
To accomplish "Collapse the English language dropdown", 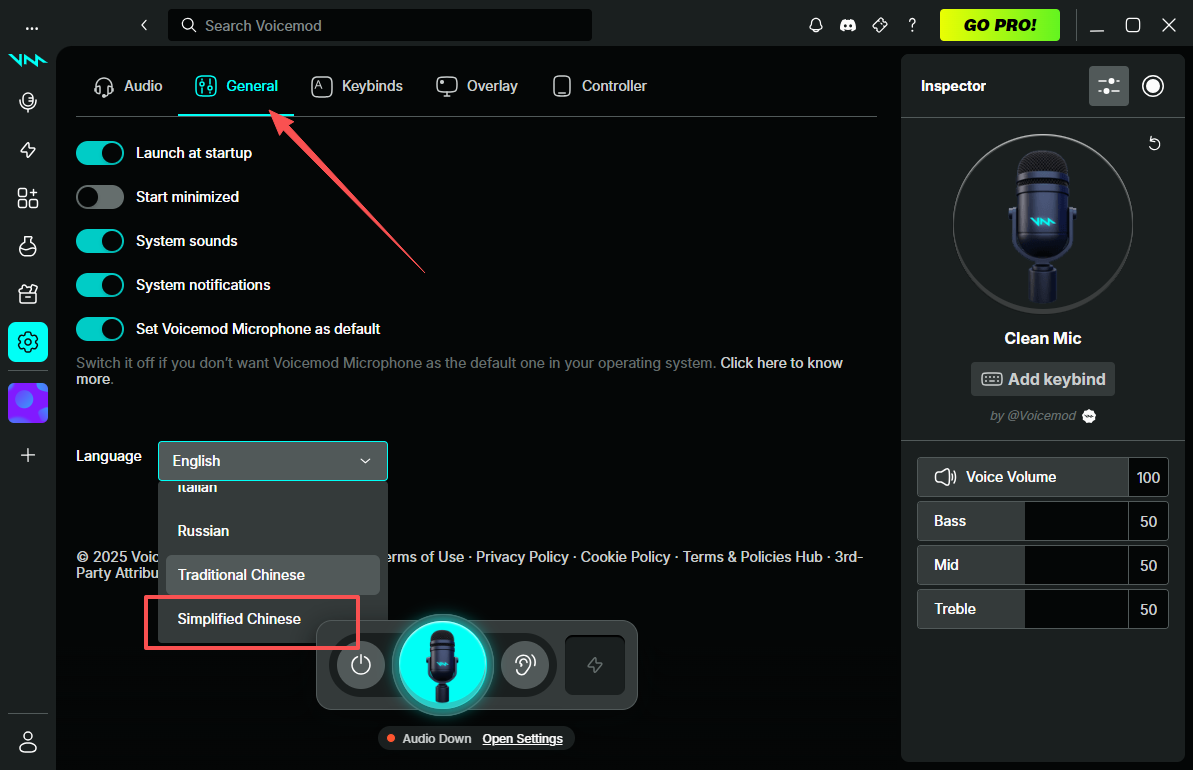I will click(x=272, y=461).
